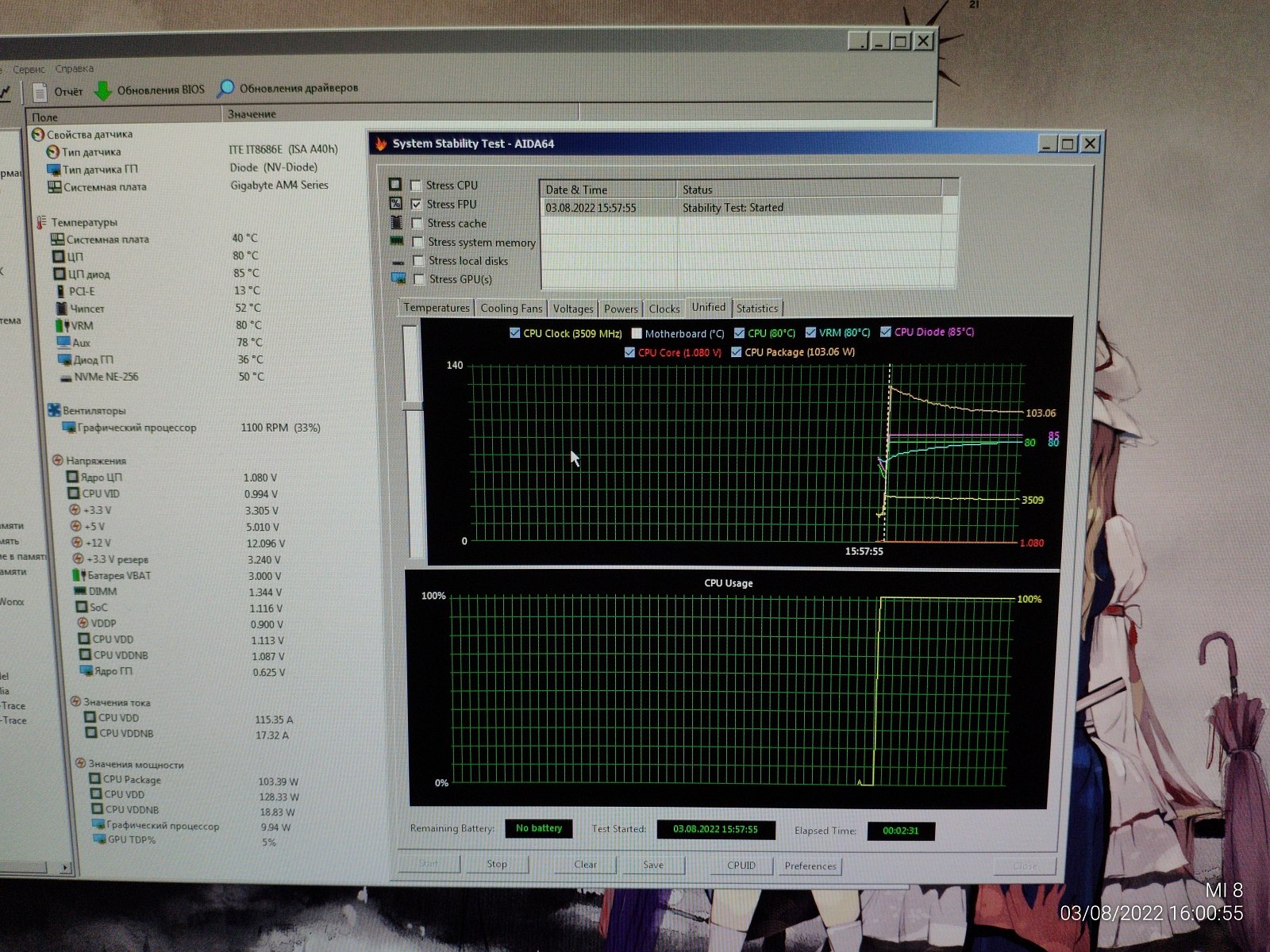Click the right arrow of the horizontal scrollbar
The image size is (1270, 952).
click(64, 868)
